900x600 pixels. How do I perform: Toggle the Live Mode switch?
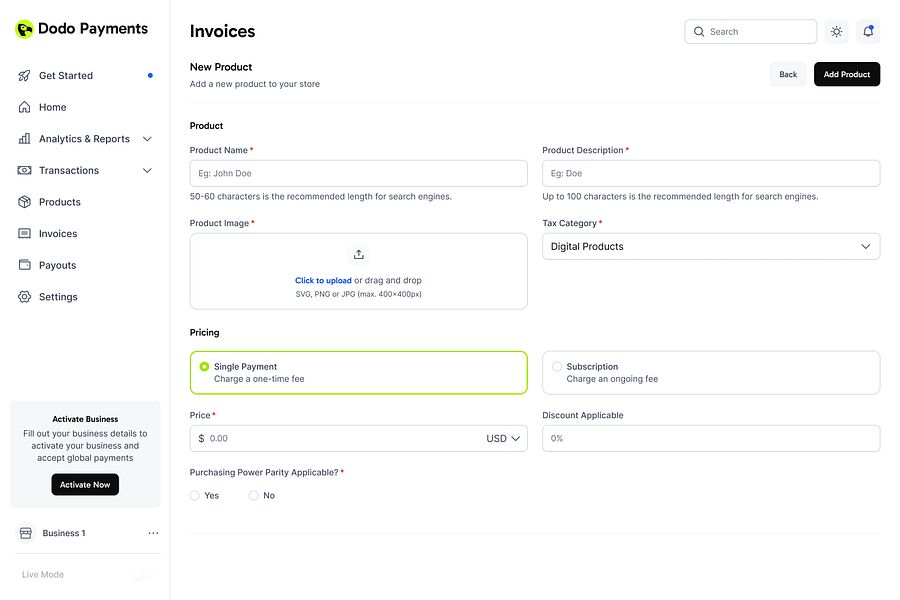[142, 575]
